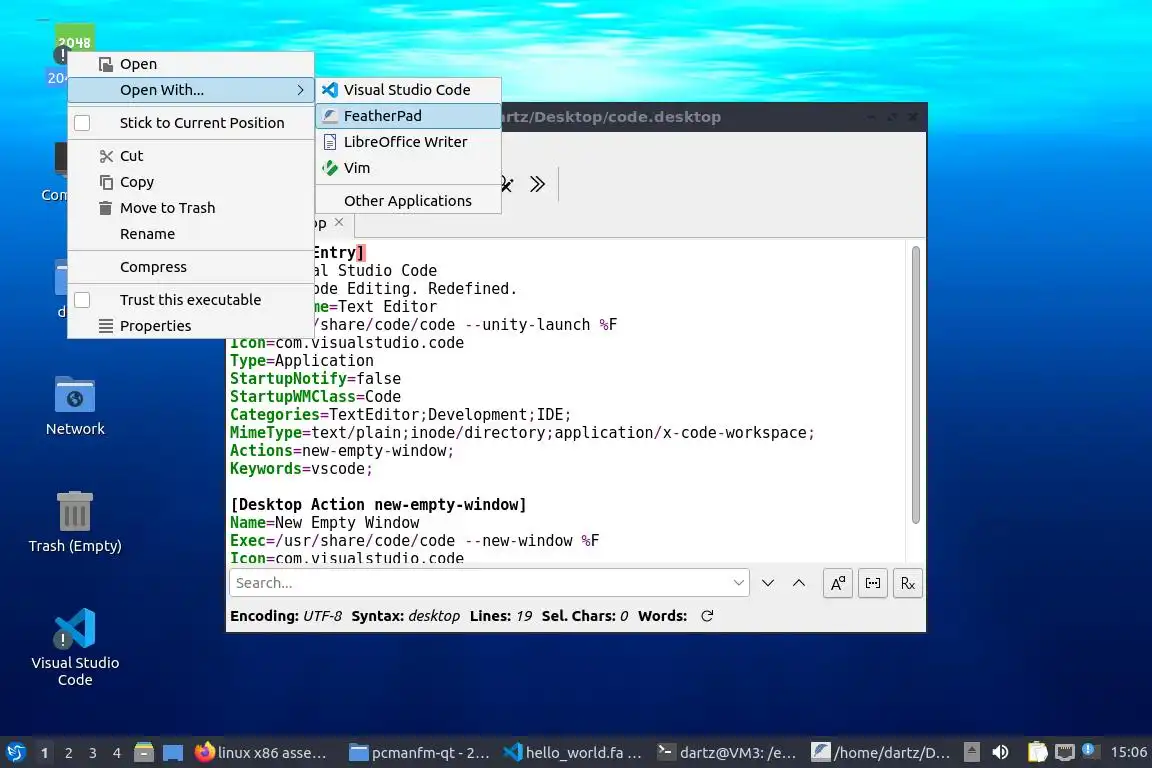
Task: Toggle Regular Expression search option
Action: (x=908, y=584)
